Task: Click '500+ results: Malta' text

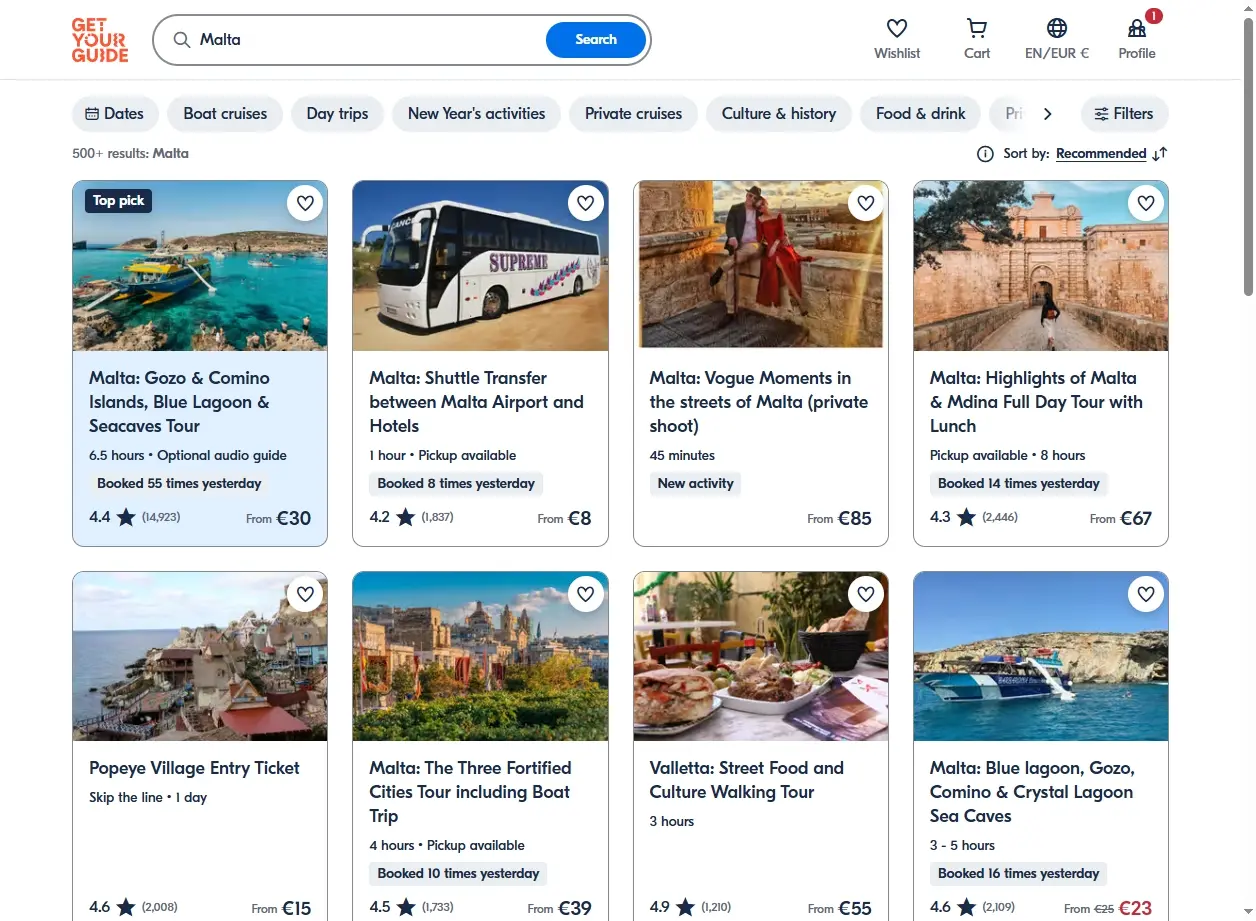Action: tap(130, 154)
